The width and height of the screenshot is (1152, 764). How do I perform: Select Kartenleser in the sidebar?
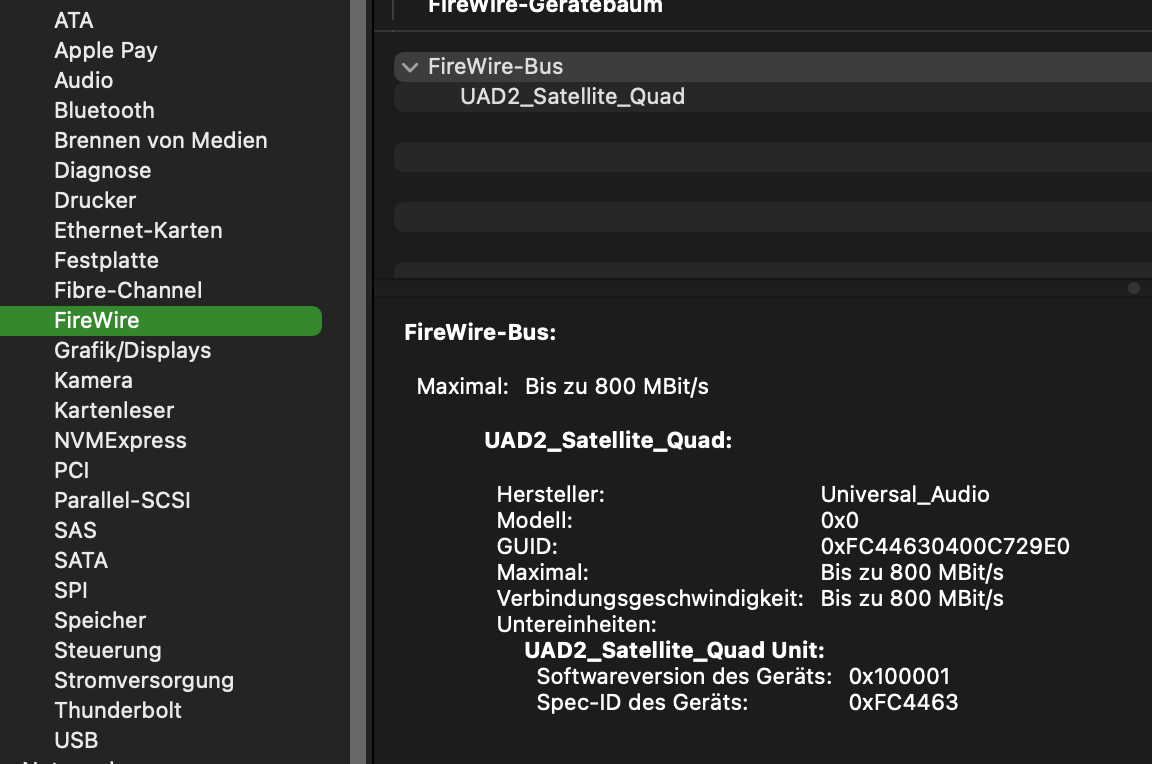(x=114, y=410)
